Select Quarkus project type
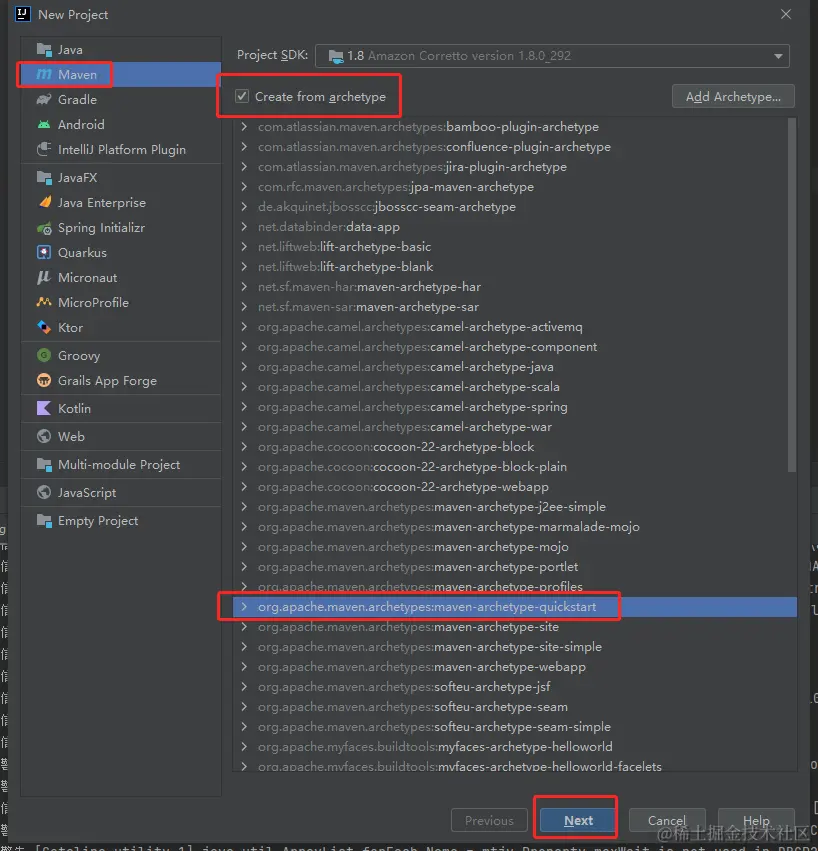Image resolution: width=818 pixels, height=851 pixels. point(121,252)
